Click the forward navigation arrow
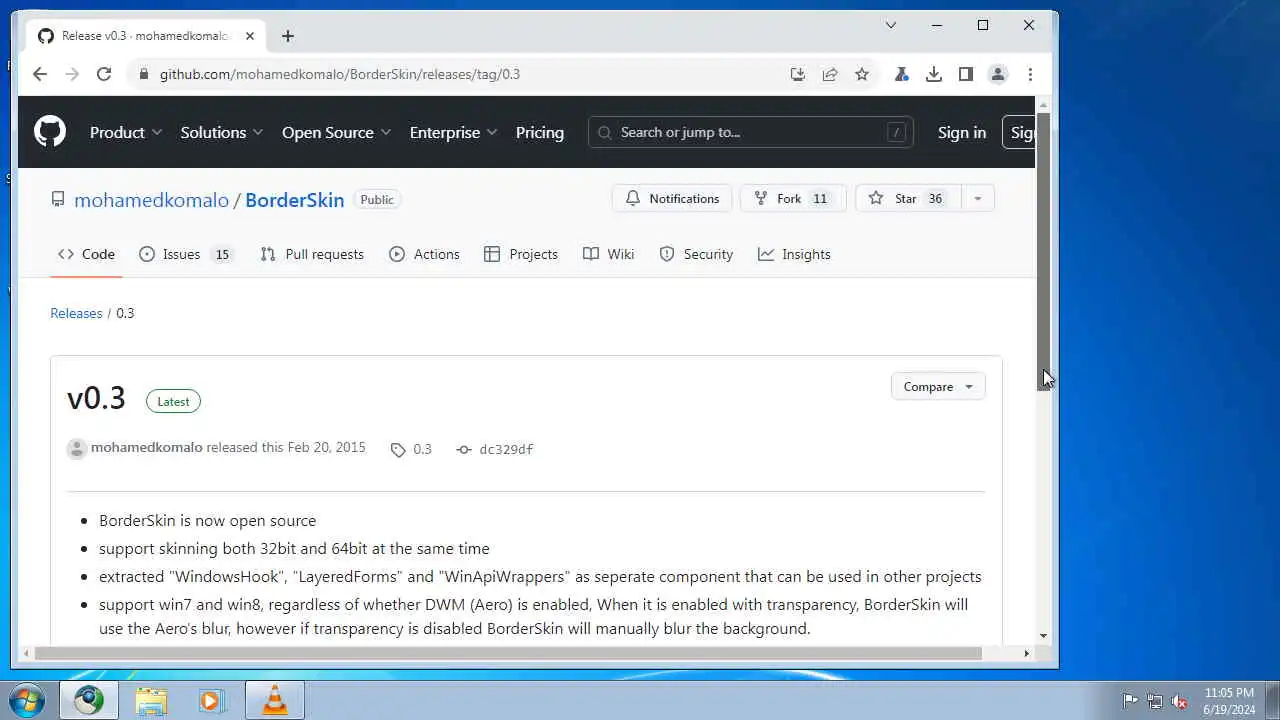 72,74
